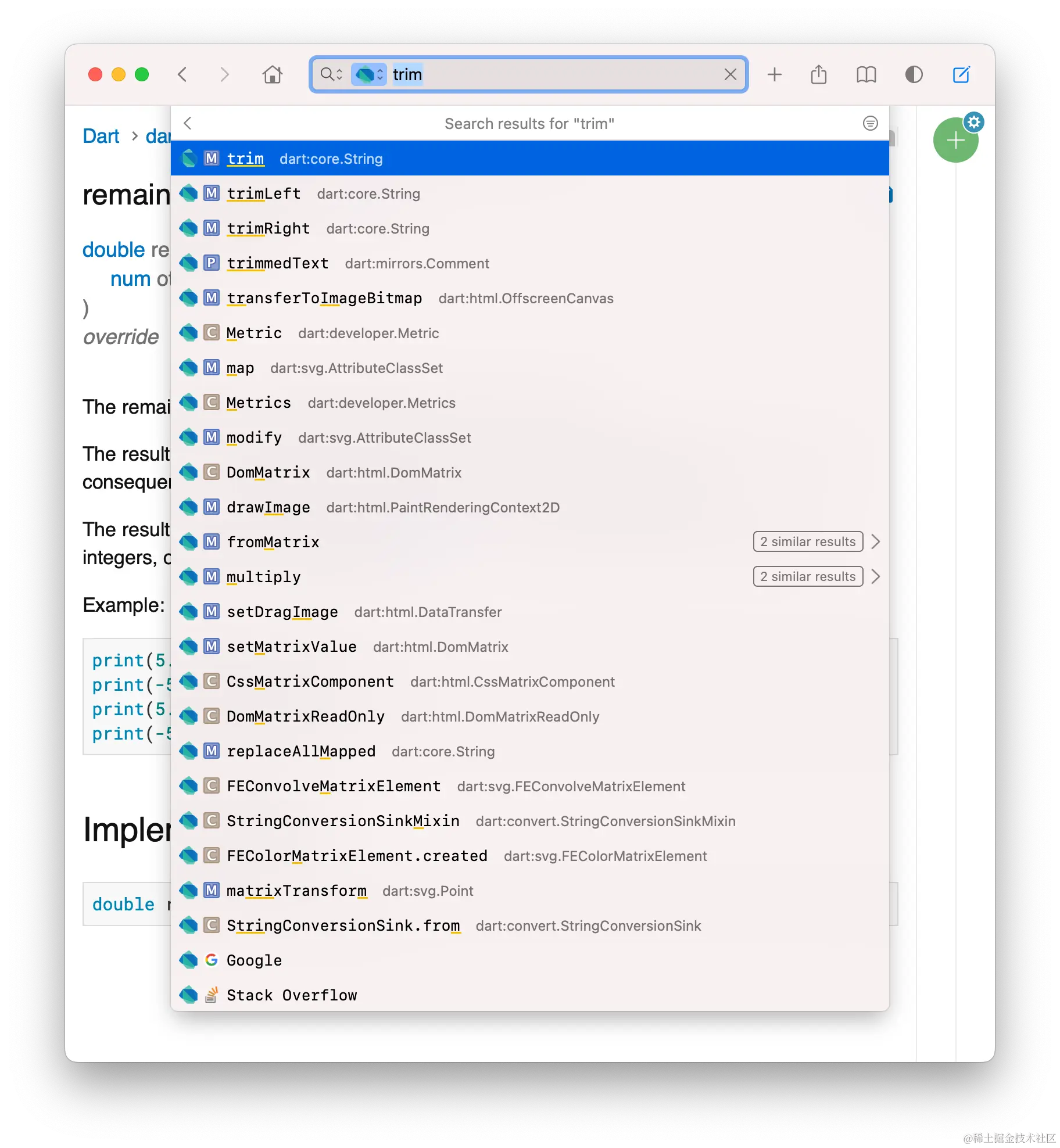Click the green plus circle button

[955, 140]
